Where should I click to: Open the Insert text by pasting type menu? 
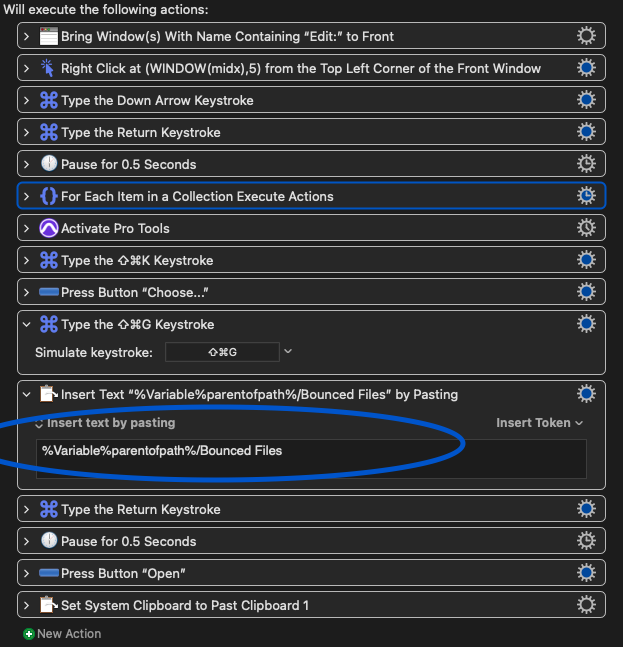coord(105,423)
